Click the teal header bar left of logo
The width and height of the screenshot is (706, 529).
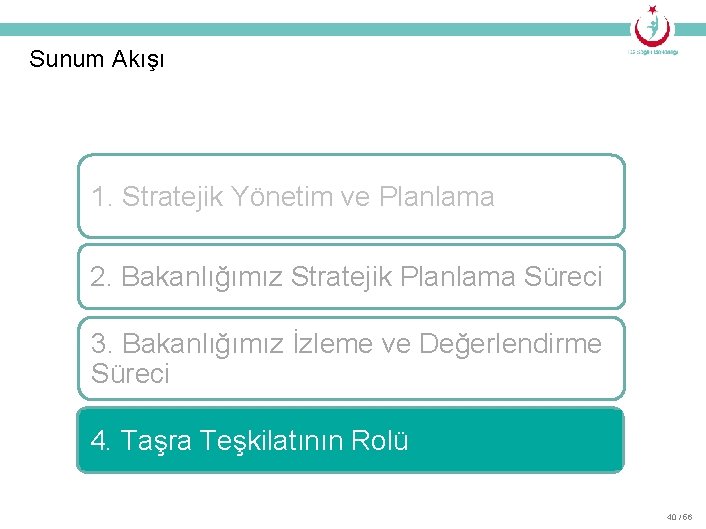[315, 29]
